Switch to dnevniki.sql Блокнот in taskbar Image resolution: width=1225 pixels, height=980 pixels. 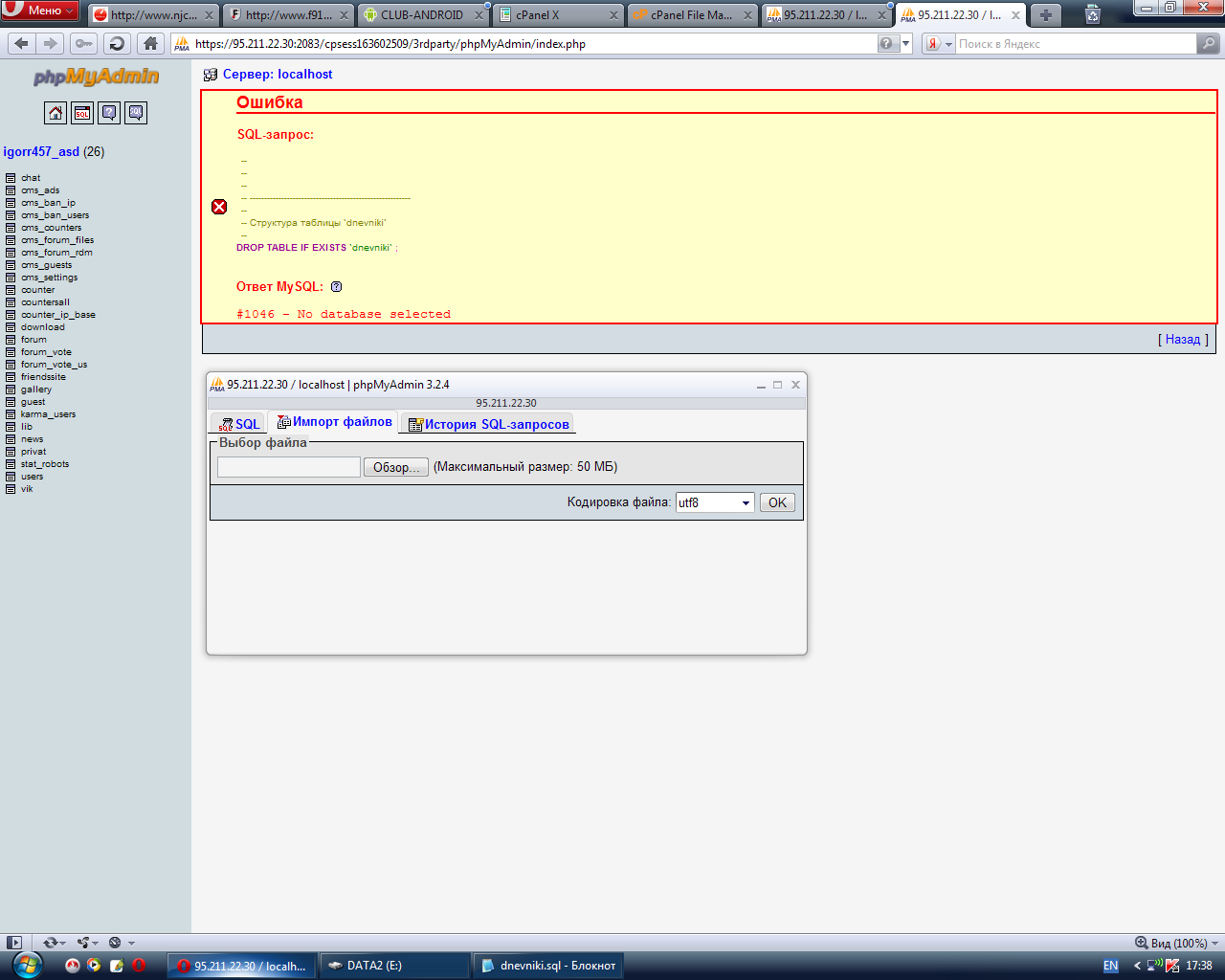pos(548,966)
